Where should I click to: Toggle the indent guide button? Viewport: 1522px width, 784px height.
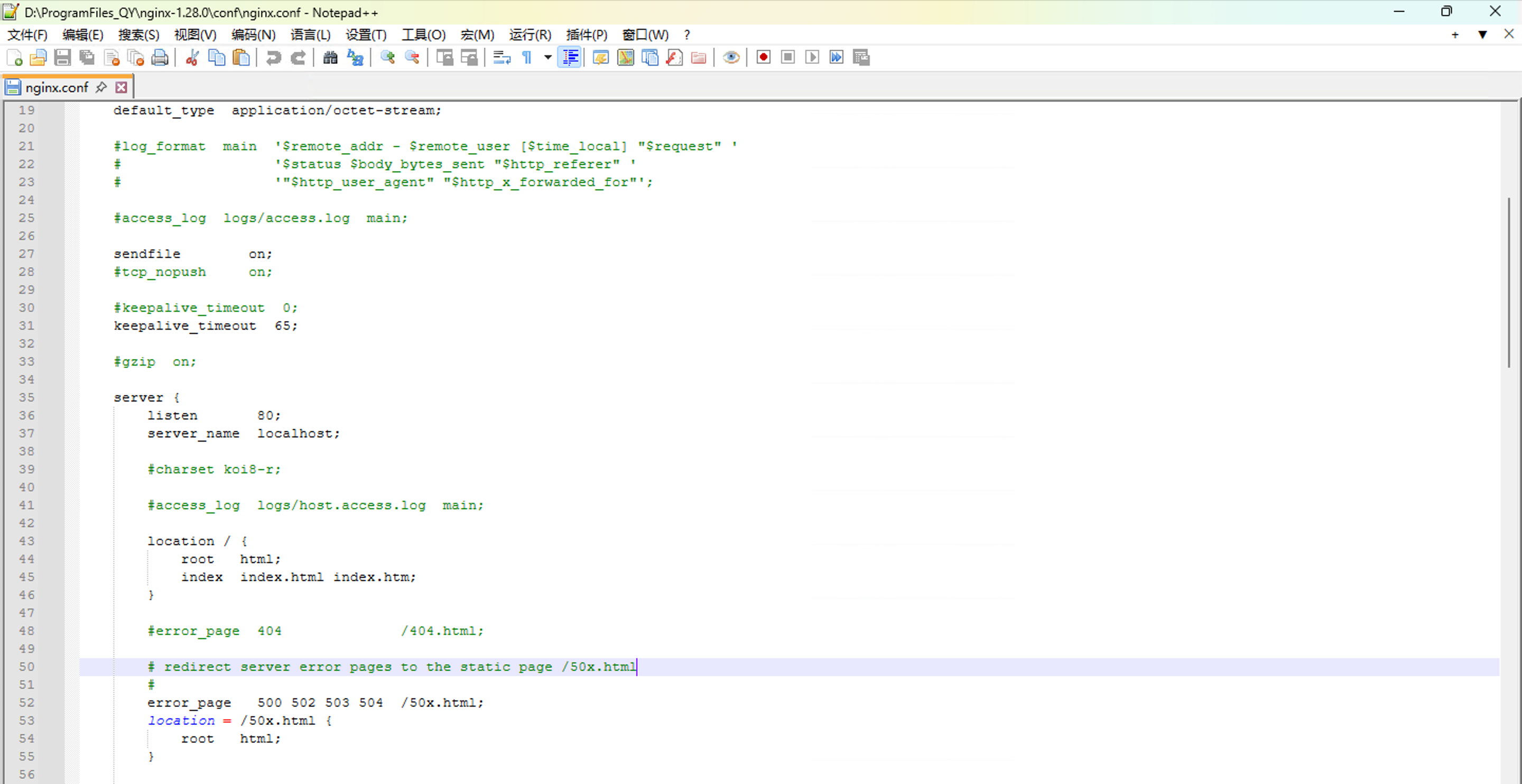(x=570, y=57)
